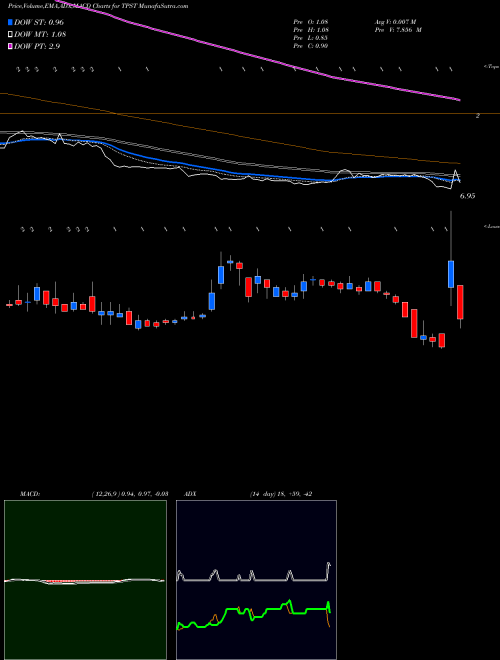This screenshot has height=660, width=500.
Task: Click the Pre V: 7.856 M volume readout
Action: (x=397, y=30)
